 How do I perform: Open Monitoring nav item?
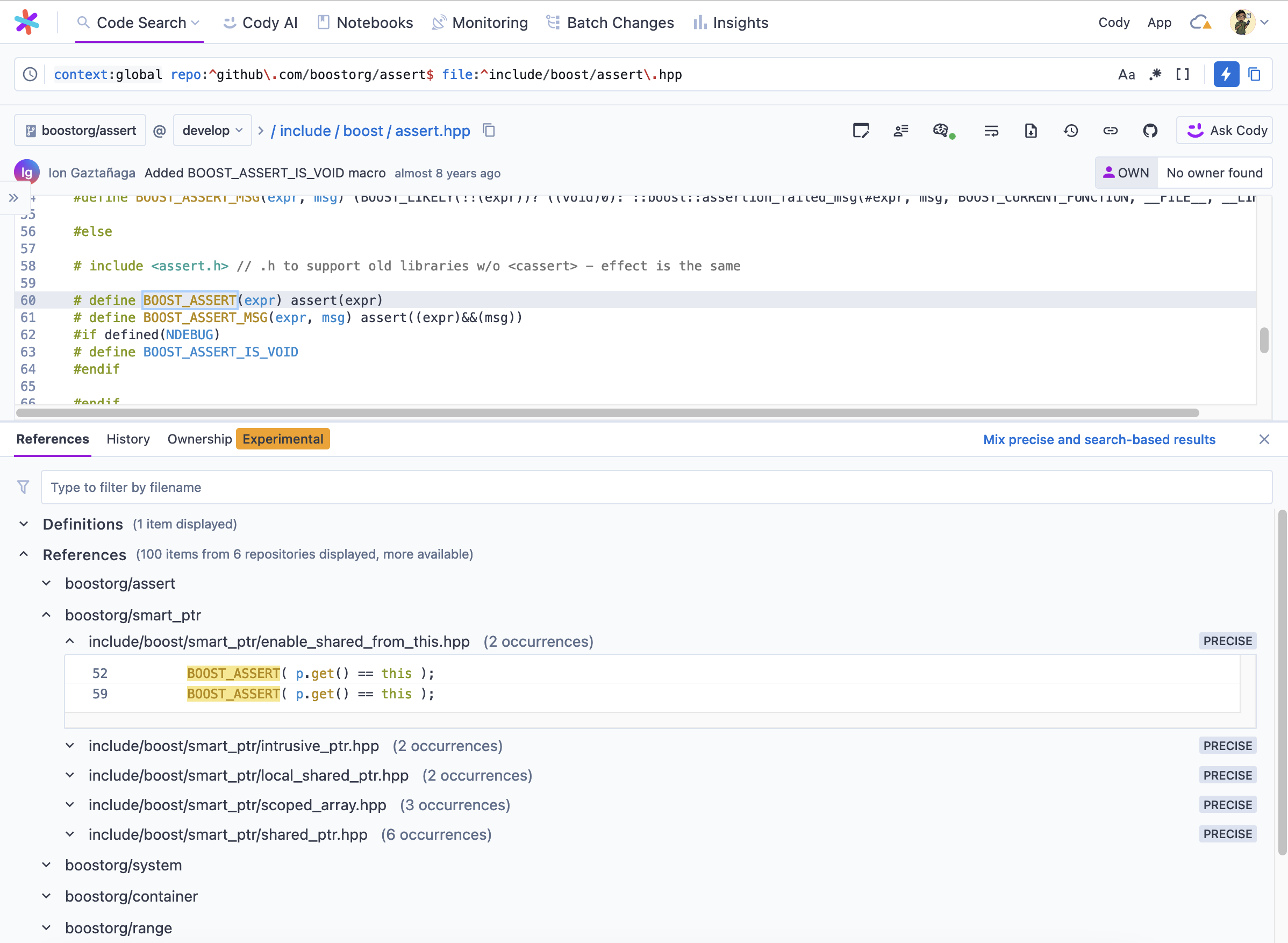click(480, 22)
